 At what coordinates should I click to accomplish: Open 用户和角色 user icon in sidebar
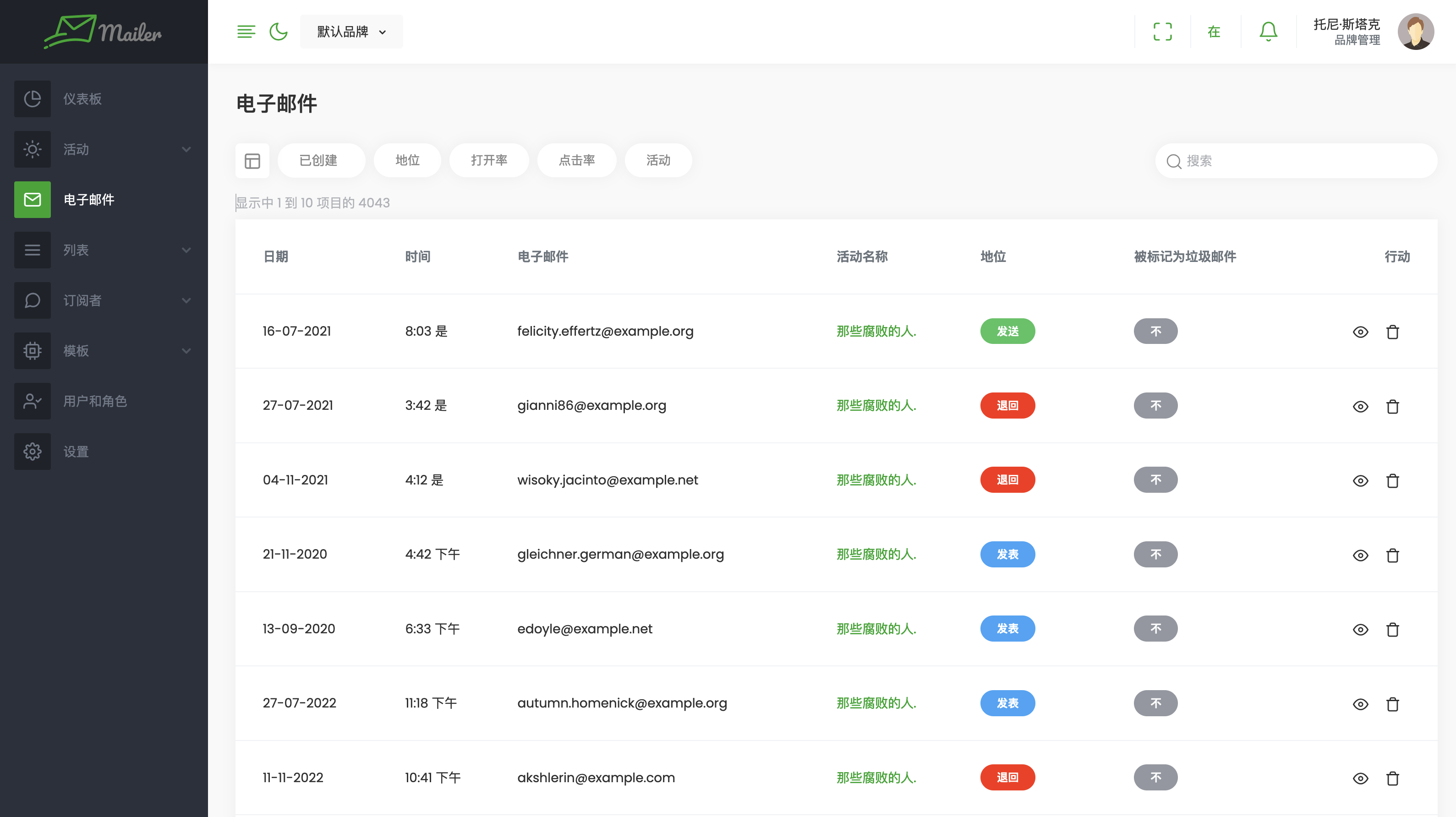click(x=32, y=401)
